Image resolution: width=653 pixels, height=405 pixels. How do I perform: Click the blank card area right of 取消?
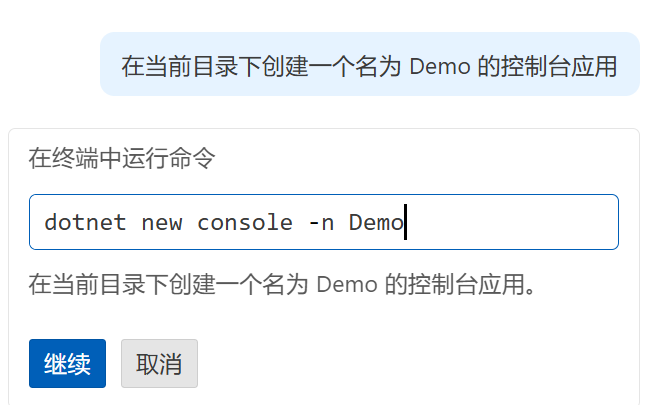(x=420, y=363)
